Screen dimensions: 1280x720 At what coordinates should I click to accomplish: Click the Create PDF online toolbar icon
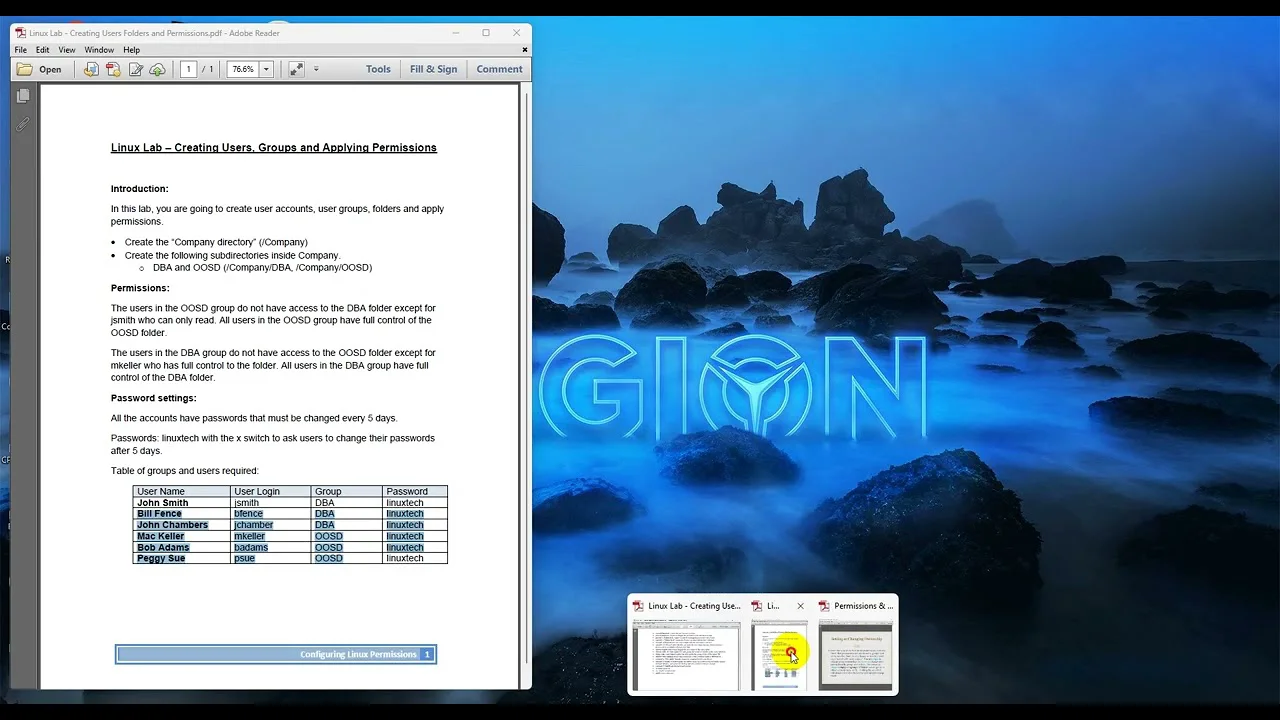click(91, 69)
